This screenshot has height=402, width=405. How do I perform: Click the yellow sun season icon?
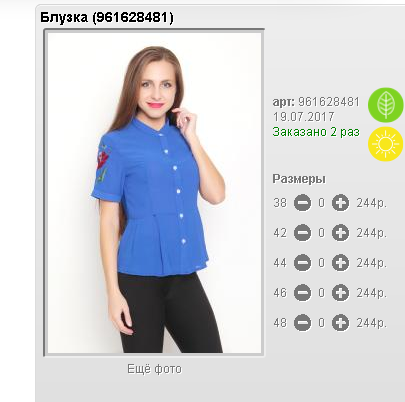point(386,144)
